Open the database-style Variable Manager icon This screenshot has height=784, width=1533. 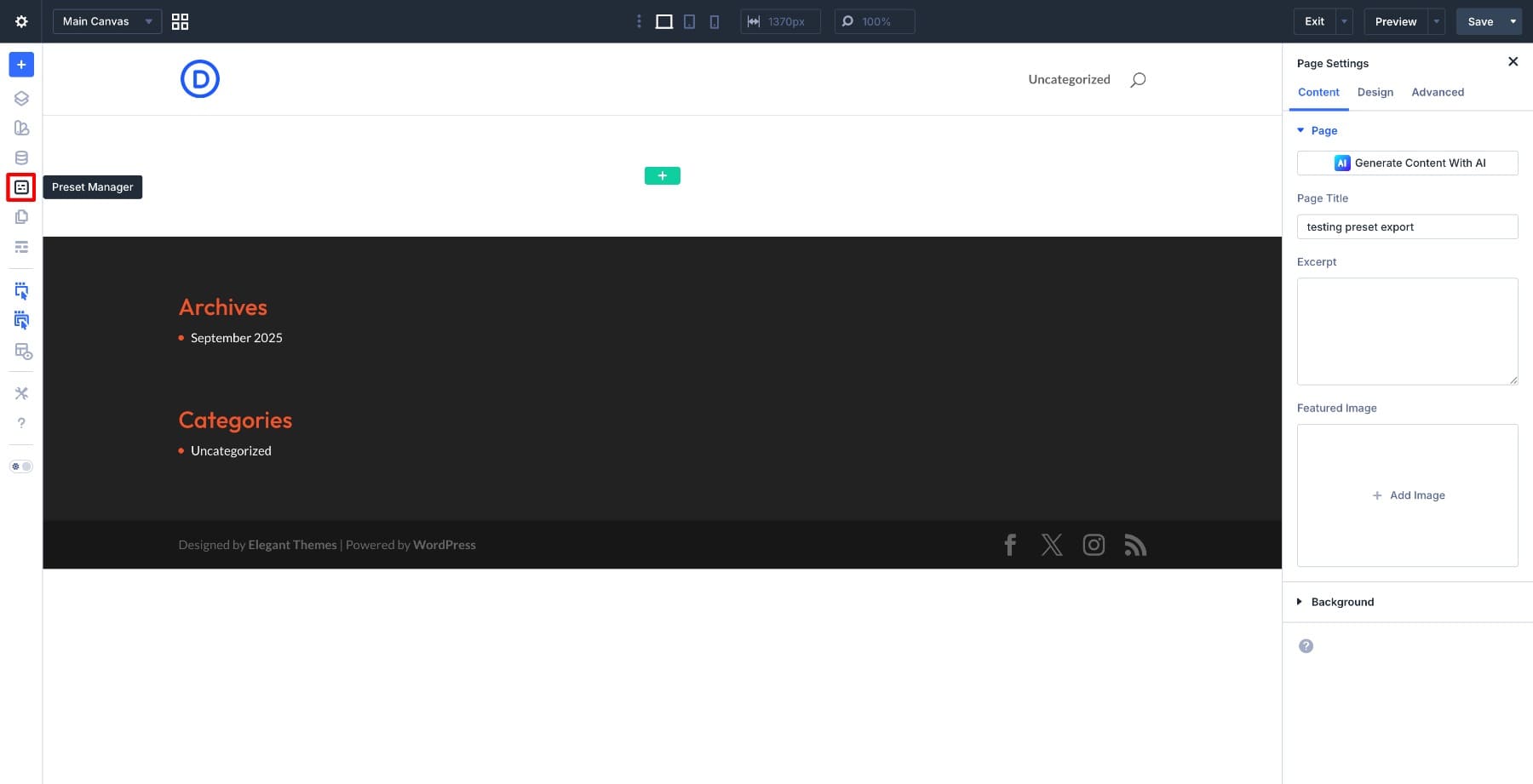(x=21, y=157)
